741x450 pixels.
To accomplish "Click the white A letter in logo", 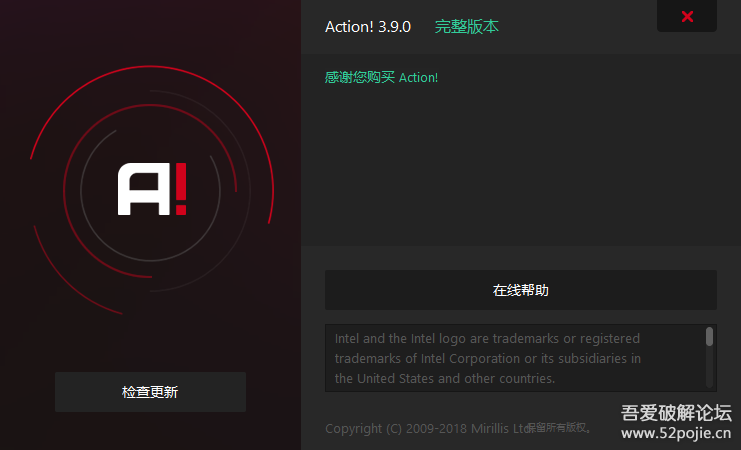I will coord(138,190).
